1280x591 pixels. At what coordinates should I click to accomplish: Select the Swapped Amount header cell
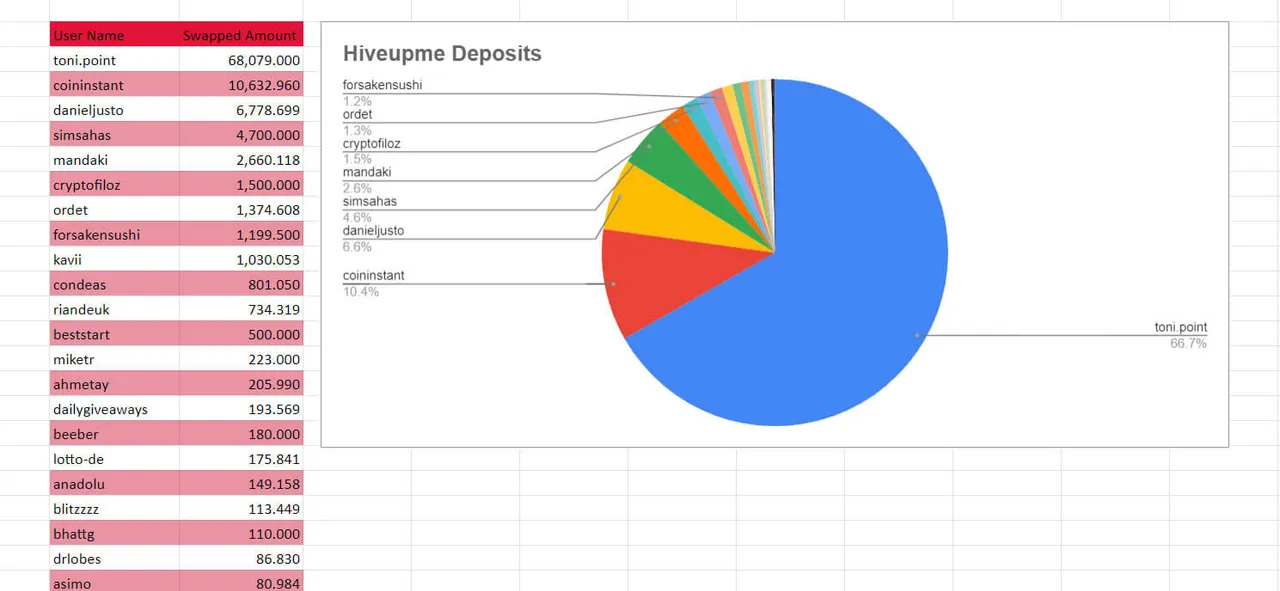coord(241,35)
